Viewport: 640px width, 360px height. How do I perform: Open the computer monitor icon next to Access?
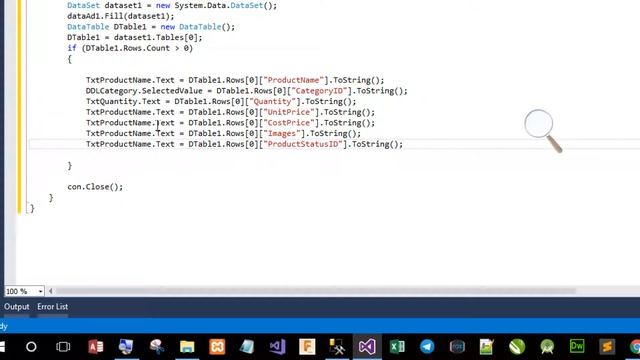[x=126, y=347]
